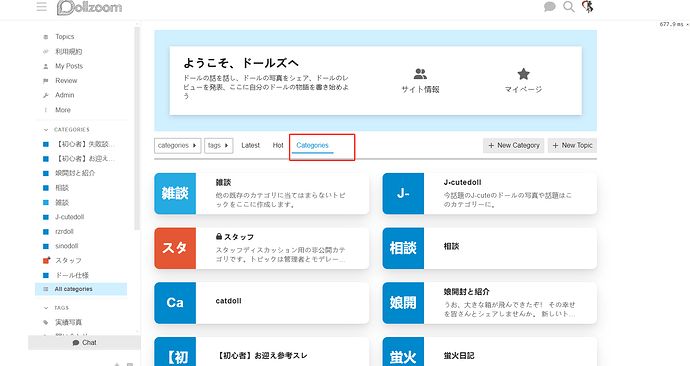This screenshot has width=690, height=366.
Task: Click the orange スタ category badge
Action: click(x=175, y=248)
